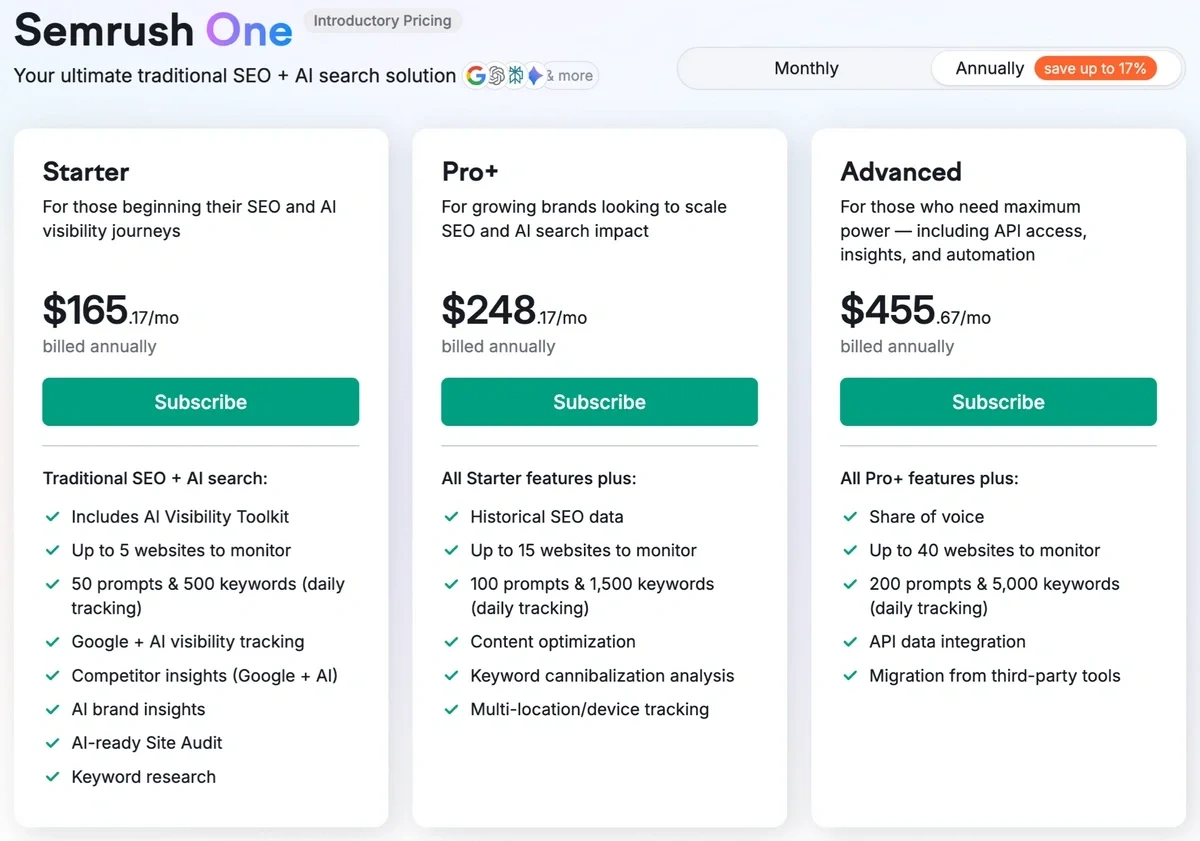Click the Gemini sparkle icon
The width and height of the screenshot is (1200, 841).
tap(535, 76)
